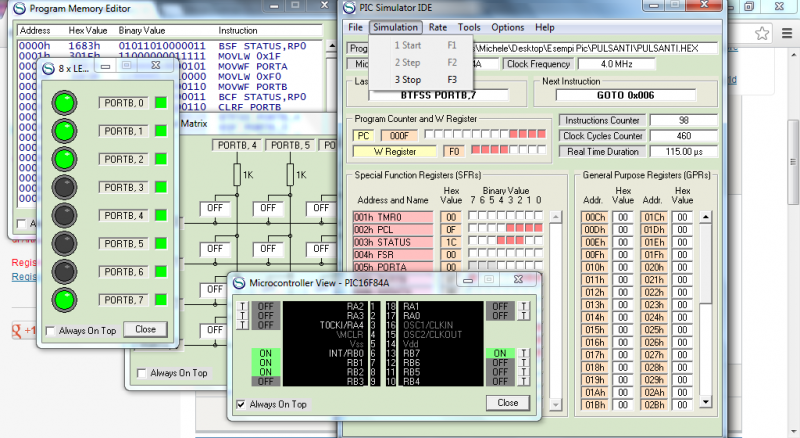The image size is (800, 438).
Task: Click the PORTB, 2 pin label button
Action: 124,159
